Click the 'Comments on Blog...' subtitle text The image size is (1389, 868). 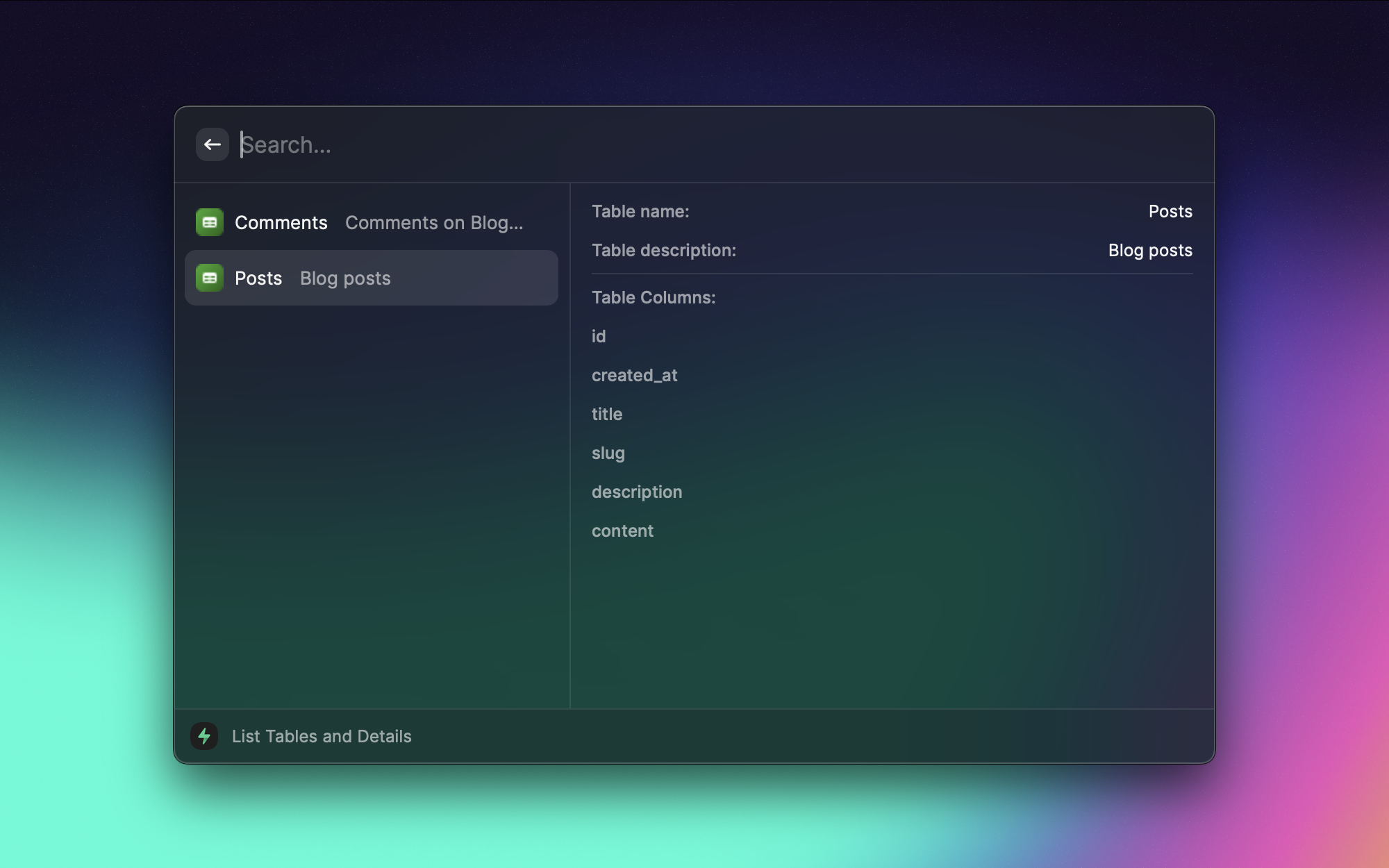(433, 223)
